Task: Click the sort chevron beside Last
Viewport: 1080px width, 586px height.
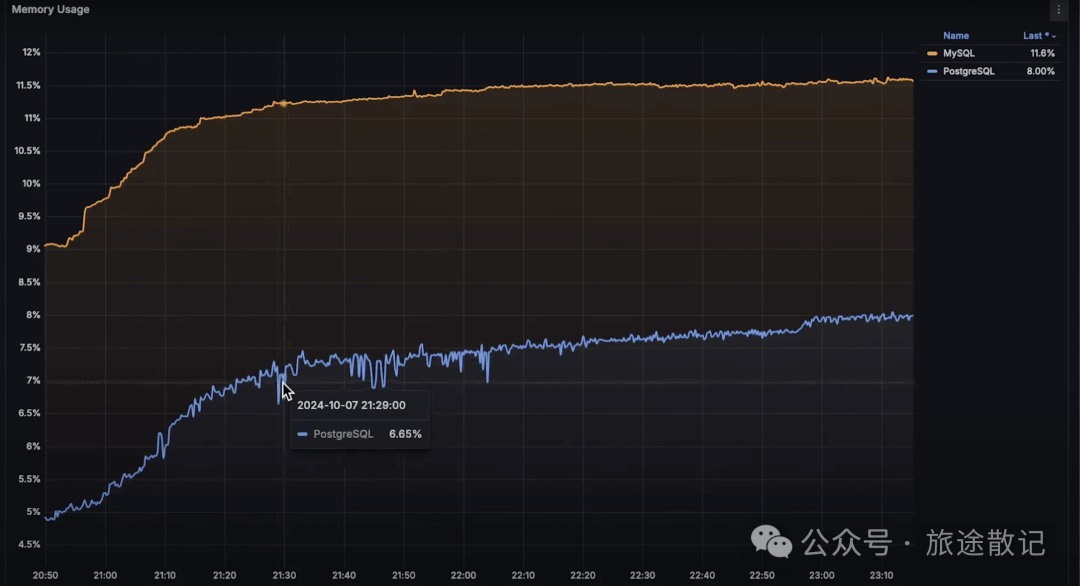Action: click(1054, 36)
